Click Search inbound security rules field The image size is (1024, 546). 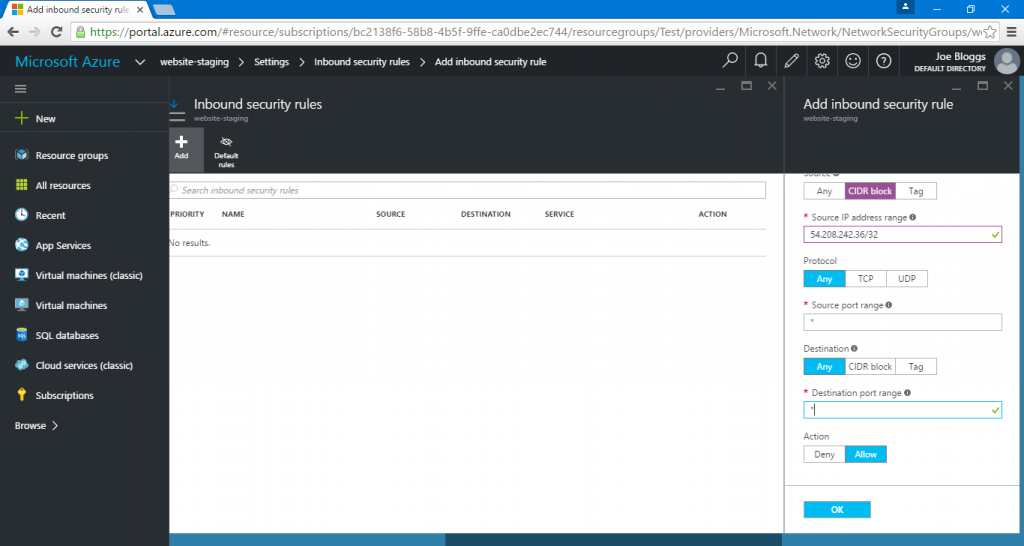[x=468, y=190]
